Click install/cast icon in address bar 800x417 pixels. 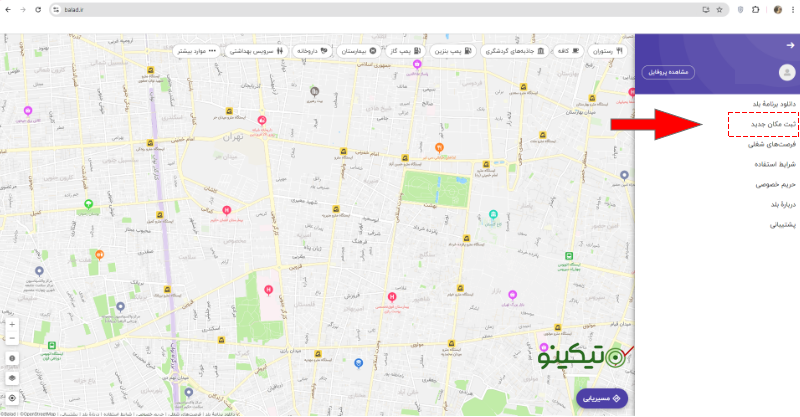(706, 10)
